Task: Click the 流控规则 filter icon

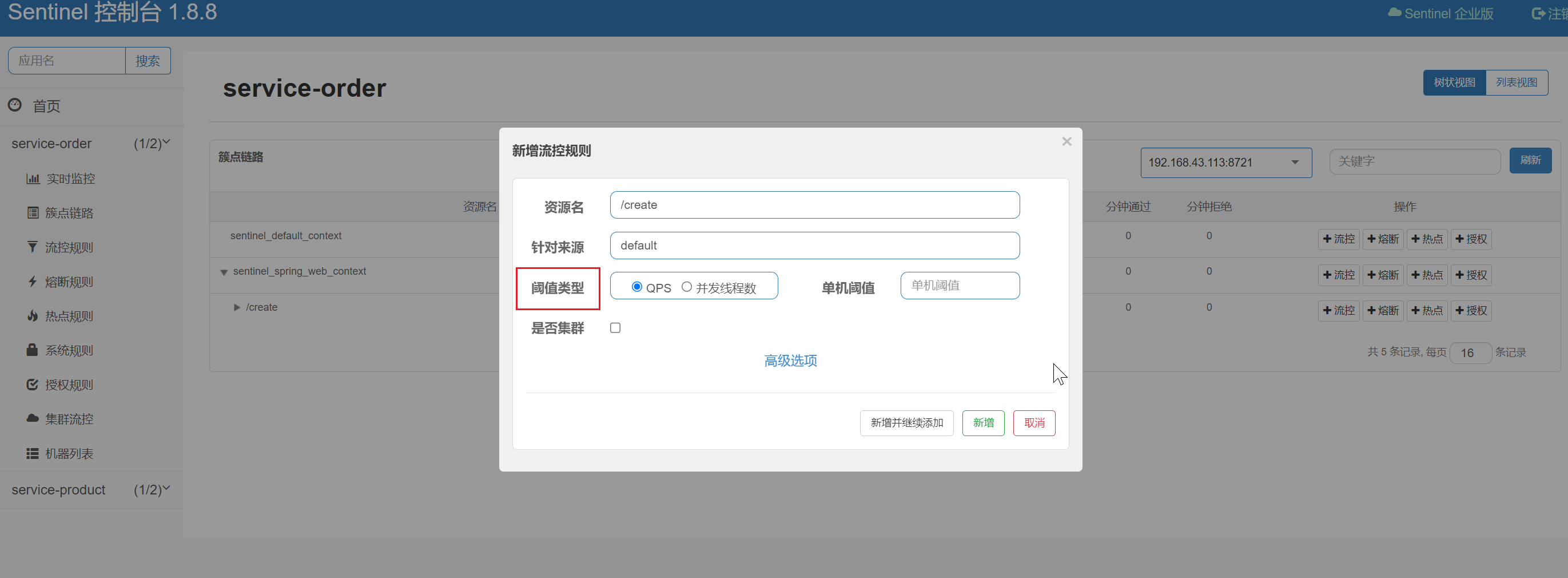Action: point(33,247)
